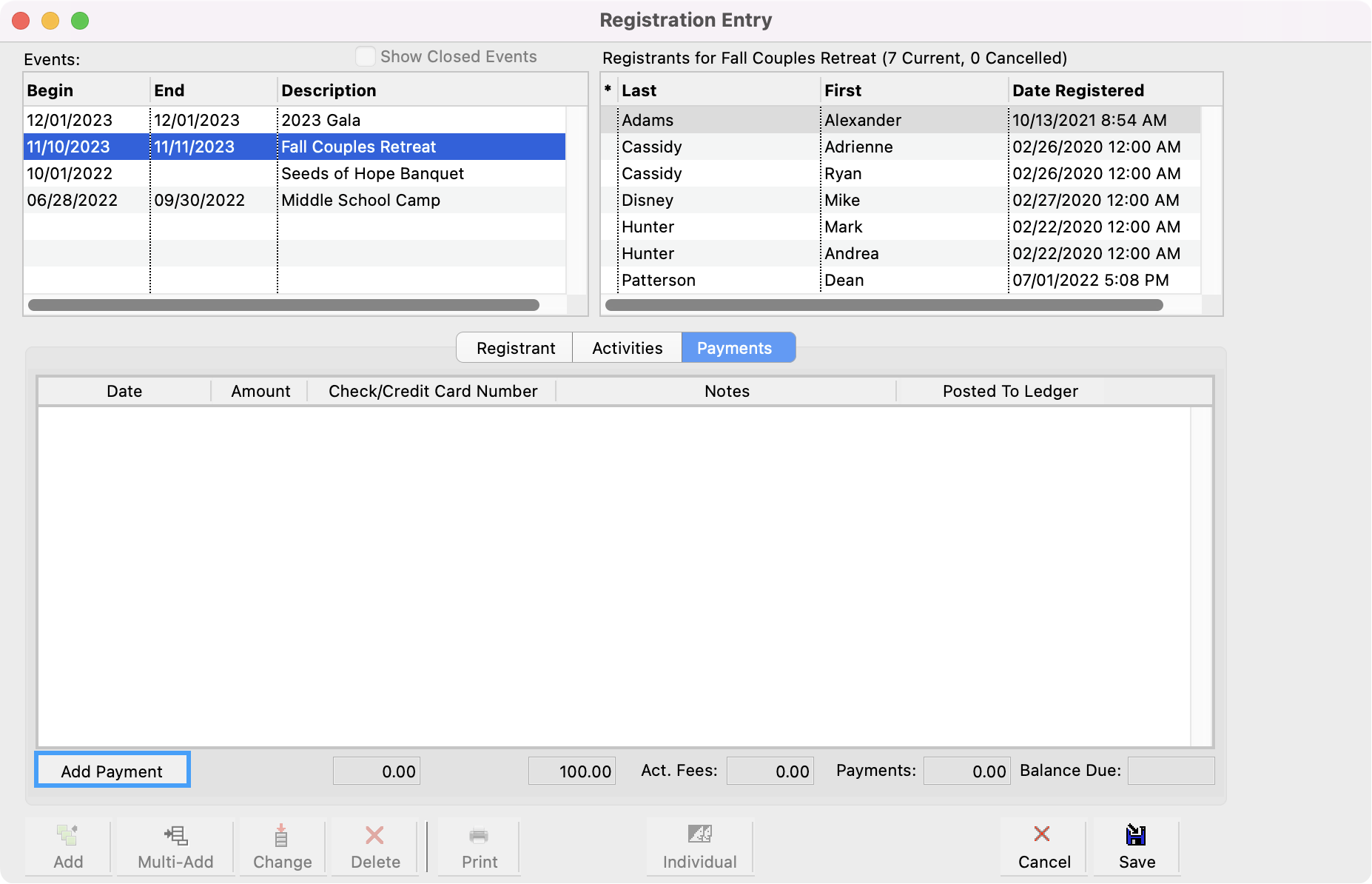The height and width of the screenshot is (884, 1372).
Task: Click the Delete red X icon
Action: click(x=375, y=836)
